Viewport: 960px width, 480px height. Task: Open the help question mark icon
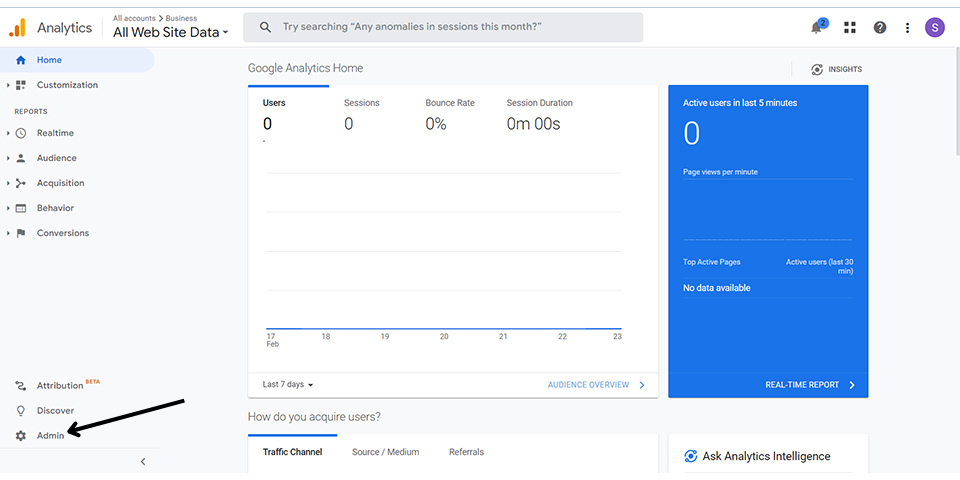point(880,28)
